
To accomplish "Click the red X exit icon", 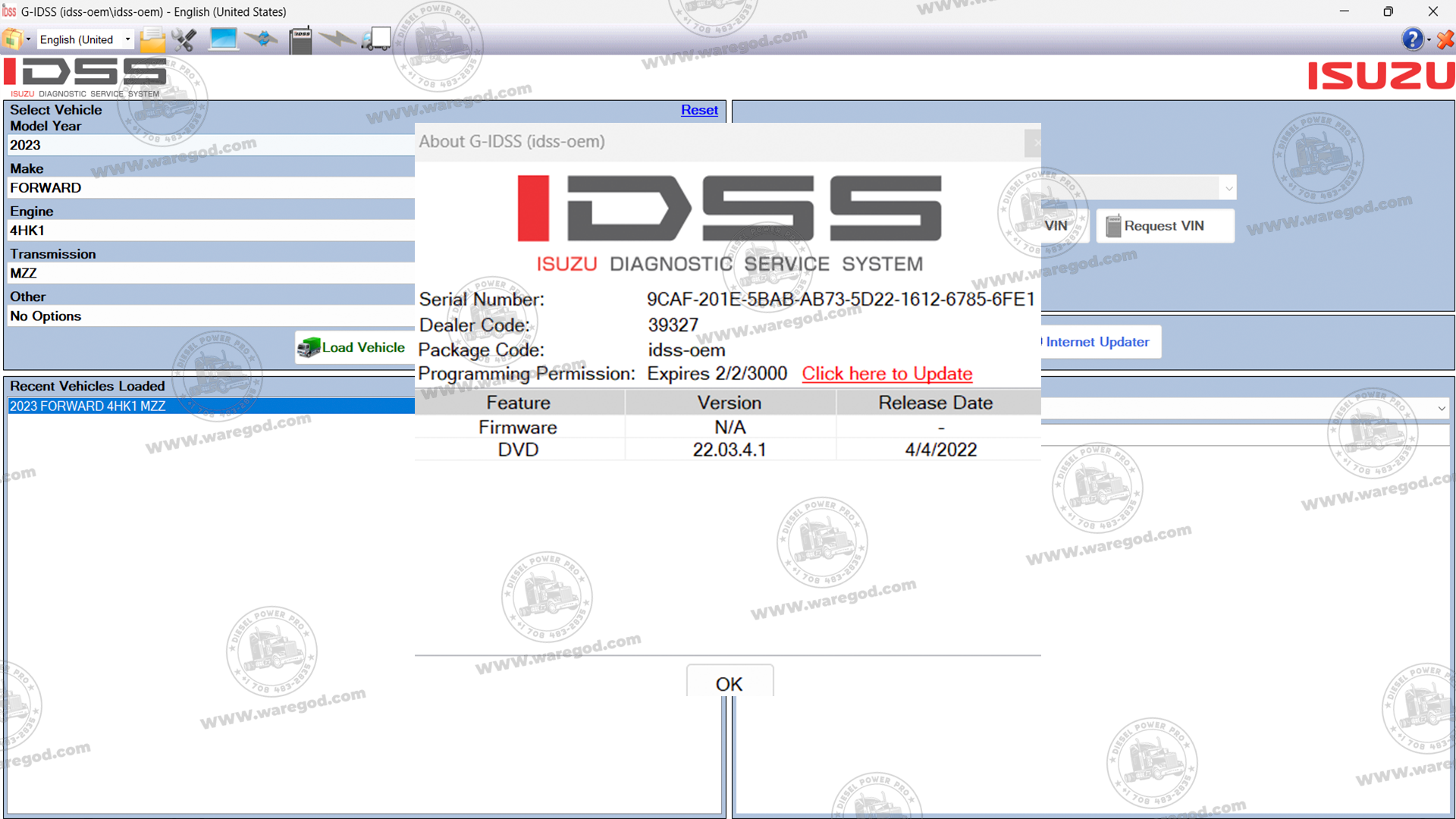I will pos(1445,39).
